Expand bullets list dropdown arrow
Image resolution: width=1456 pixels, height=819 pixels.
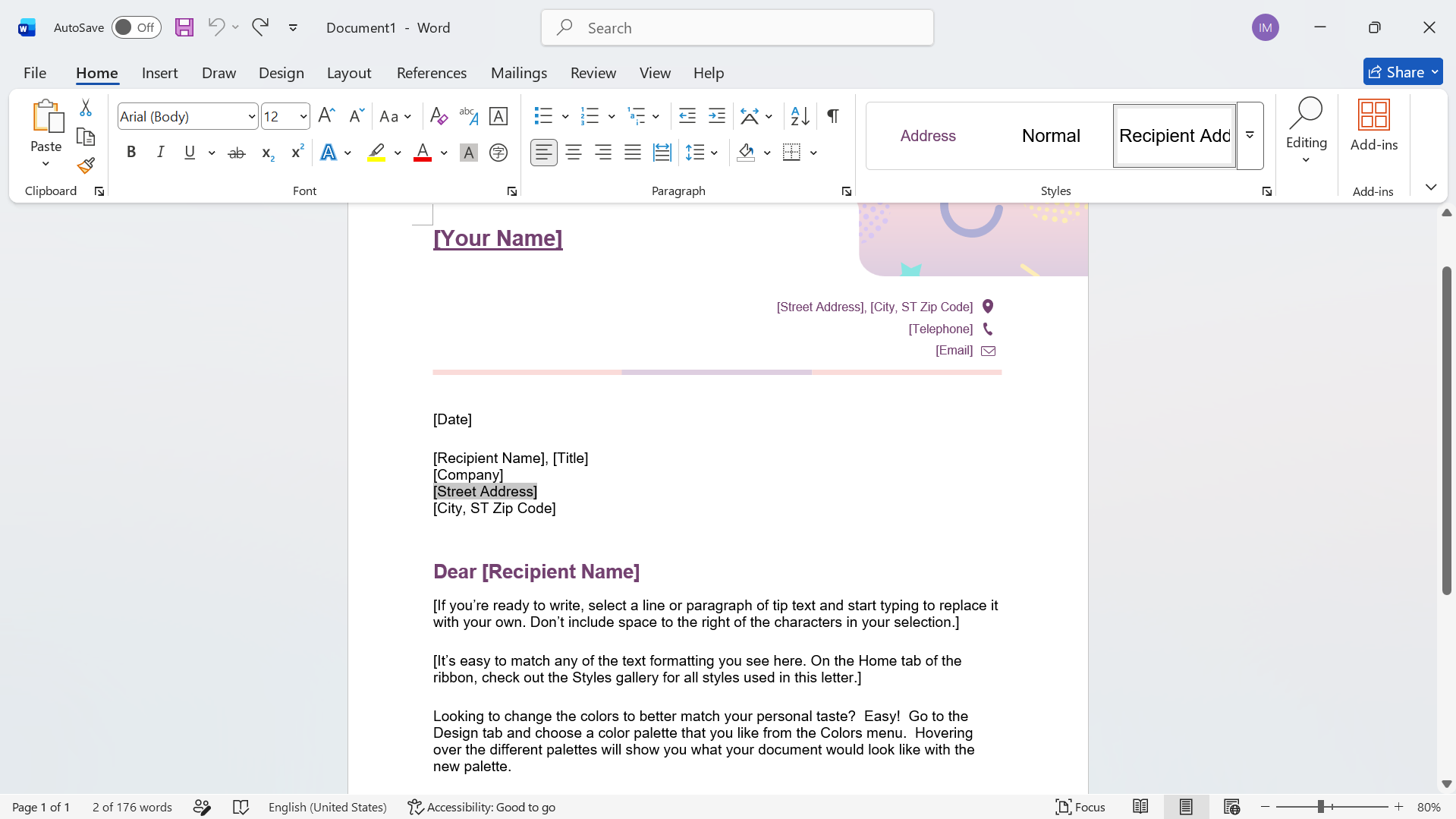point(565,116)
